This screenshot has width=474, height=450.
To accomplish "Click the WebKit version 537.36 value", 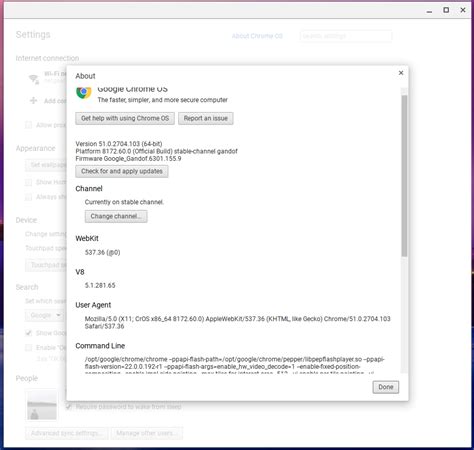I will click(102, 252).
